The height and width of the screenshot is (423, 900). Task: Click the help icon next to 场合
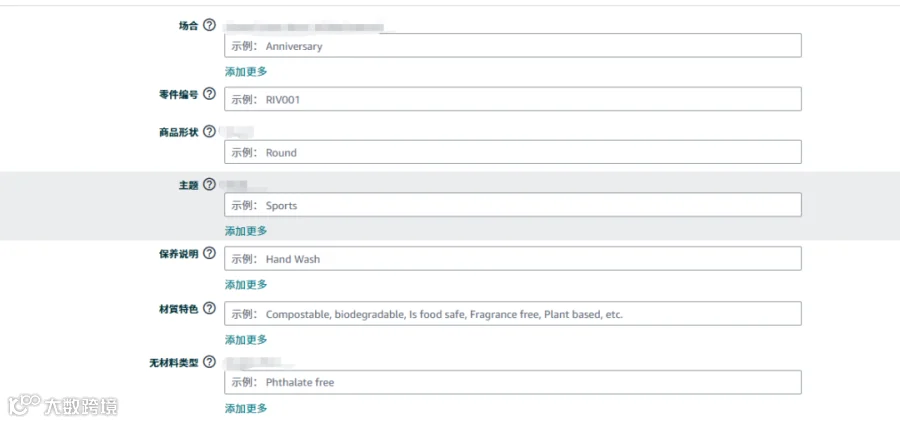(210, 25)
